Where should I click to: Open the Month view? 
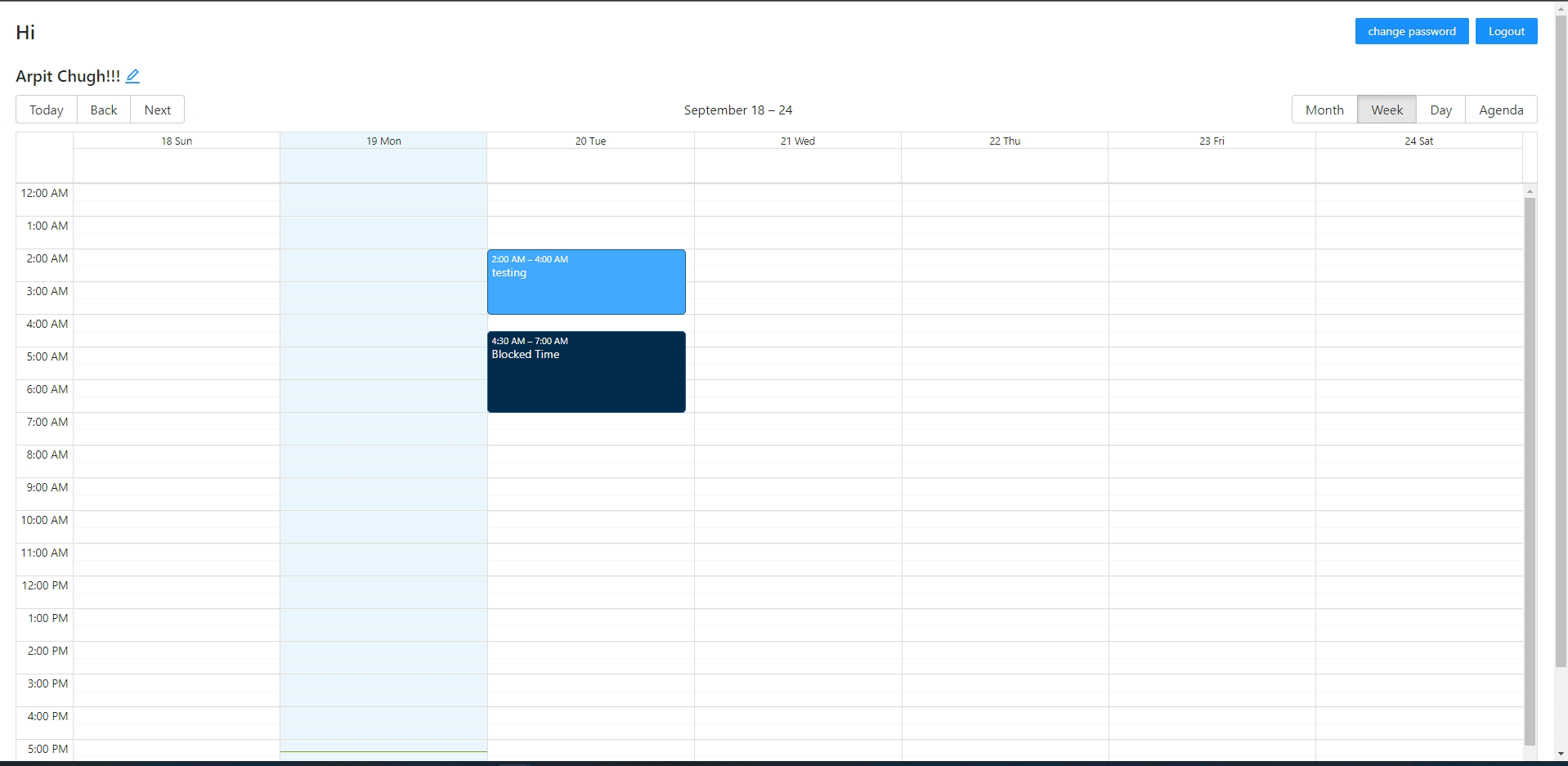click(x=1323, y=109)
